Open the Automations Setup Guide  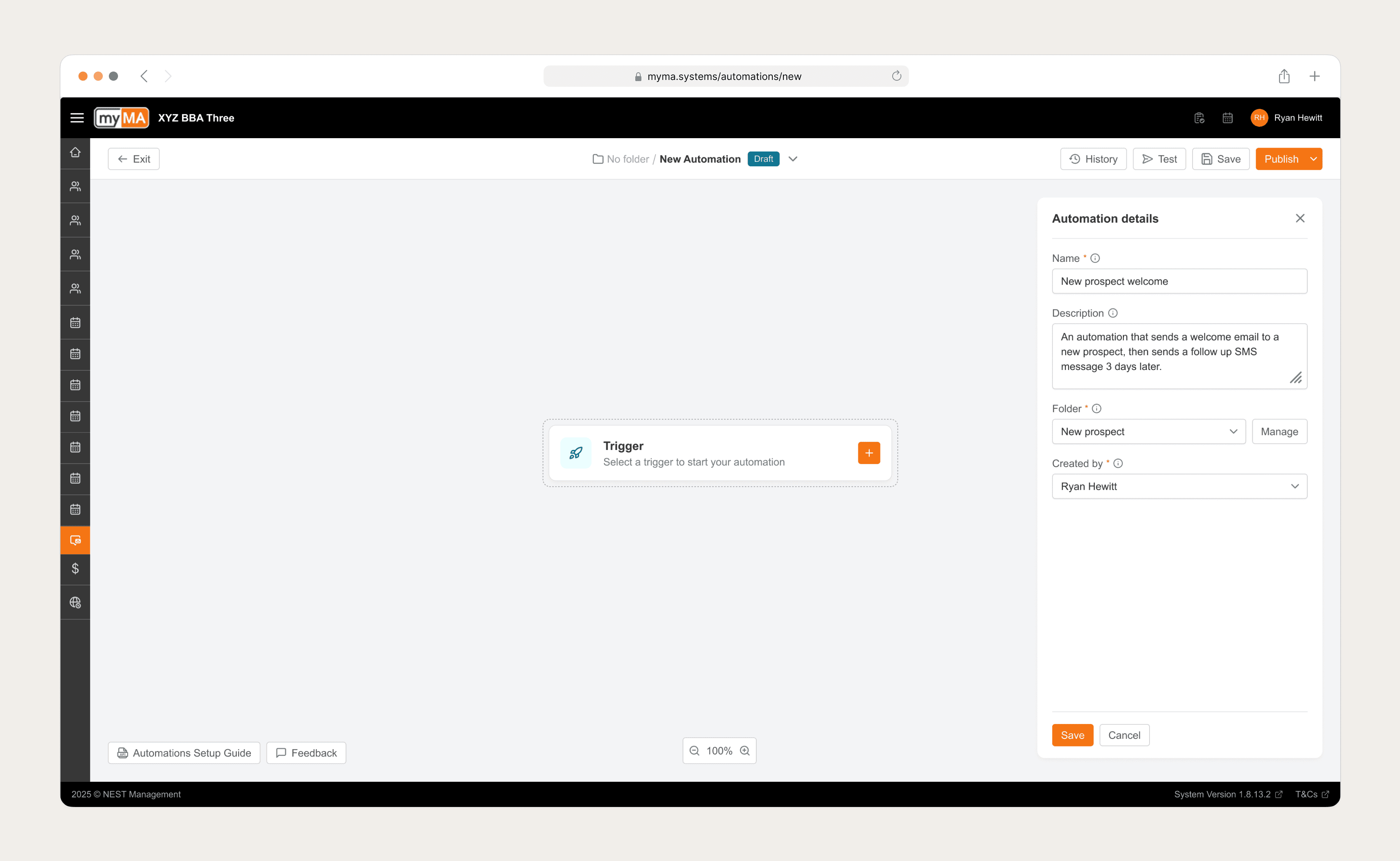(184, 753)
